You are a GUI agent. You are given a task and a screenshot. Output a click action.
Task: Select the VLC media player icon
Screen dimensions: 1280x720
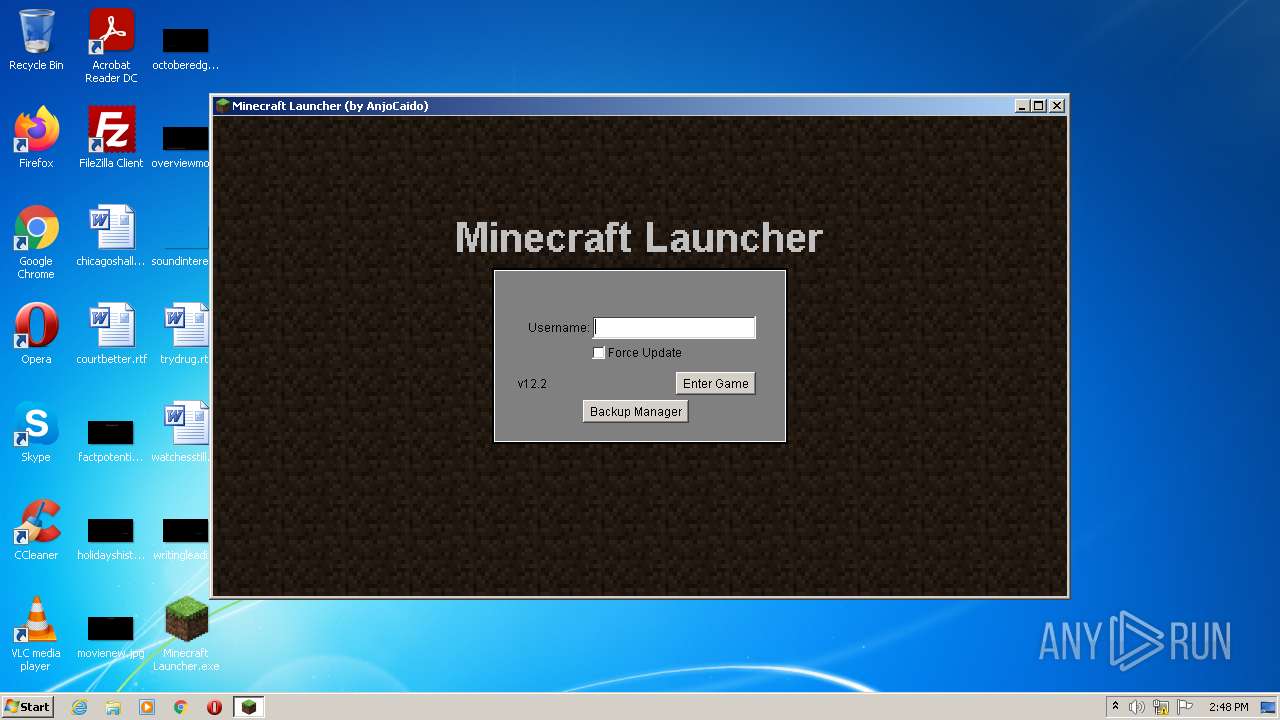36,634
